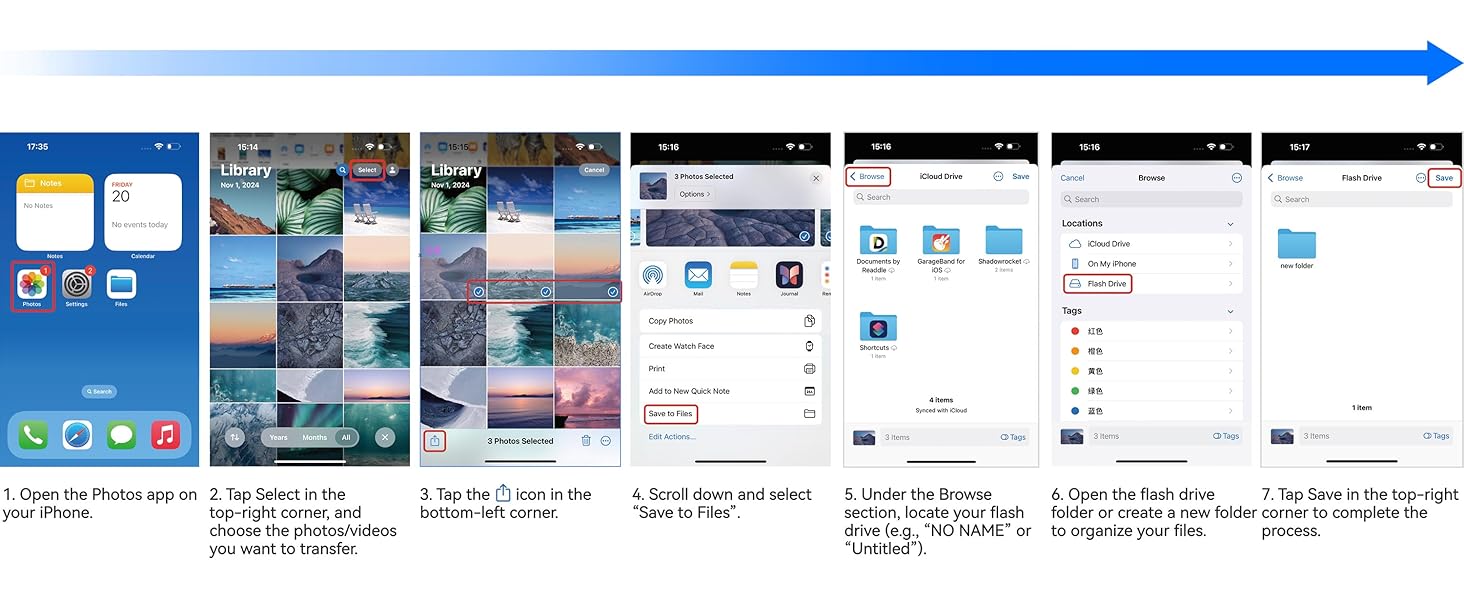
Task: Open the Calendar widget showing Friday 20
Action: [143, 212]
